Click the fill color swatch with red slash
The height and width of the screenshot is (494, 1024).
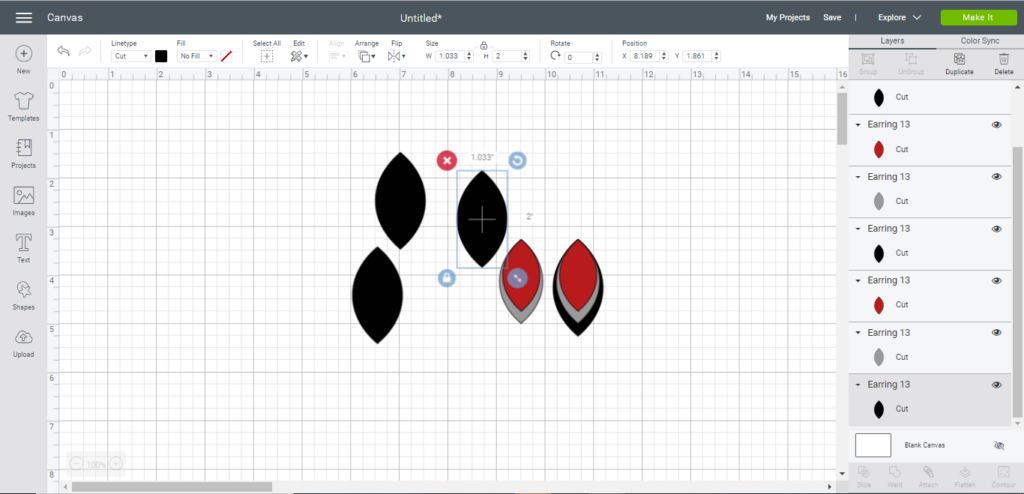[227, 56]
